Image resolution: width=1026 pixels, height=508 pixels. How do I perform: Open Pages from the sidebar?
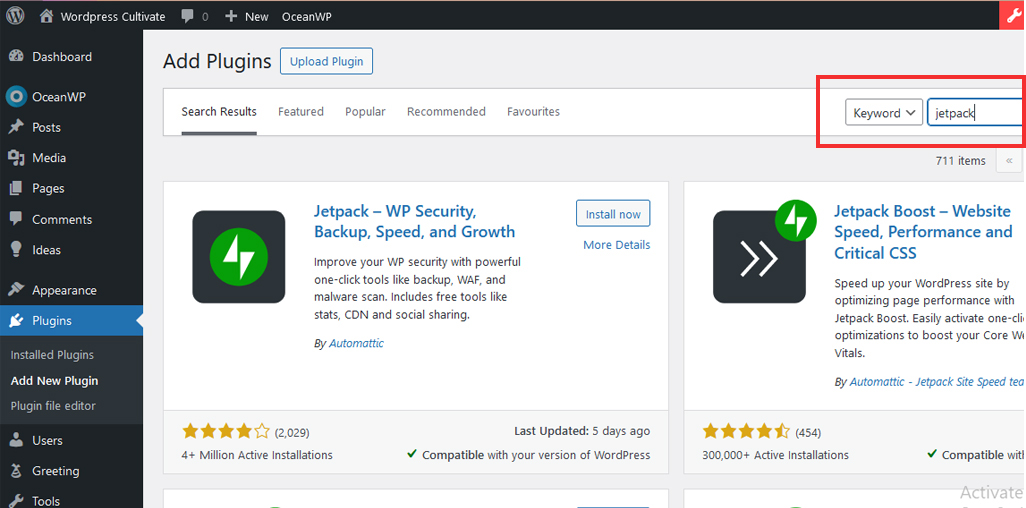pyautogui.click(x=71, y=189)
